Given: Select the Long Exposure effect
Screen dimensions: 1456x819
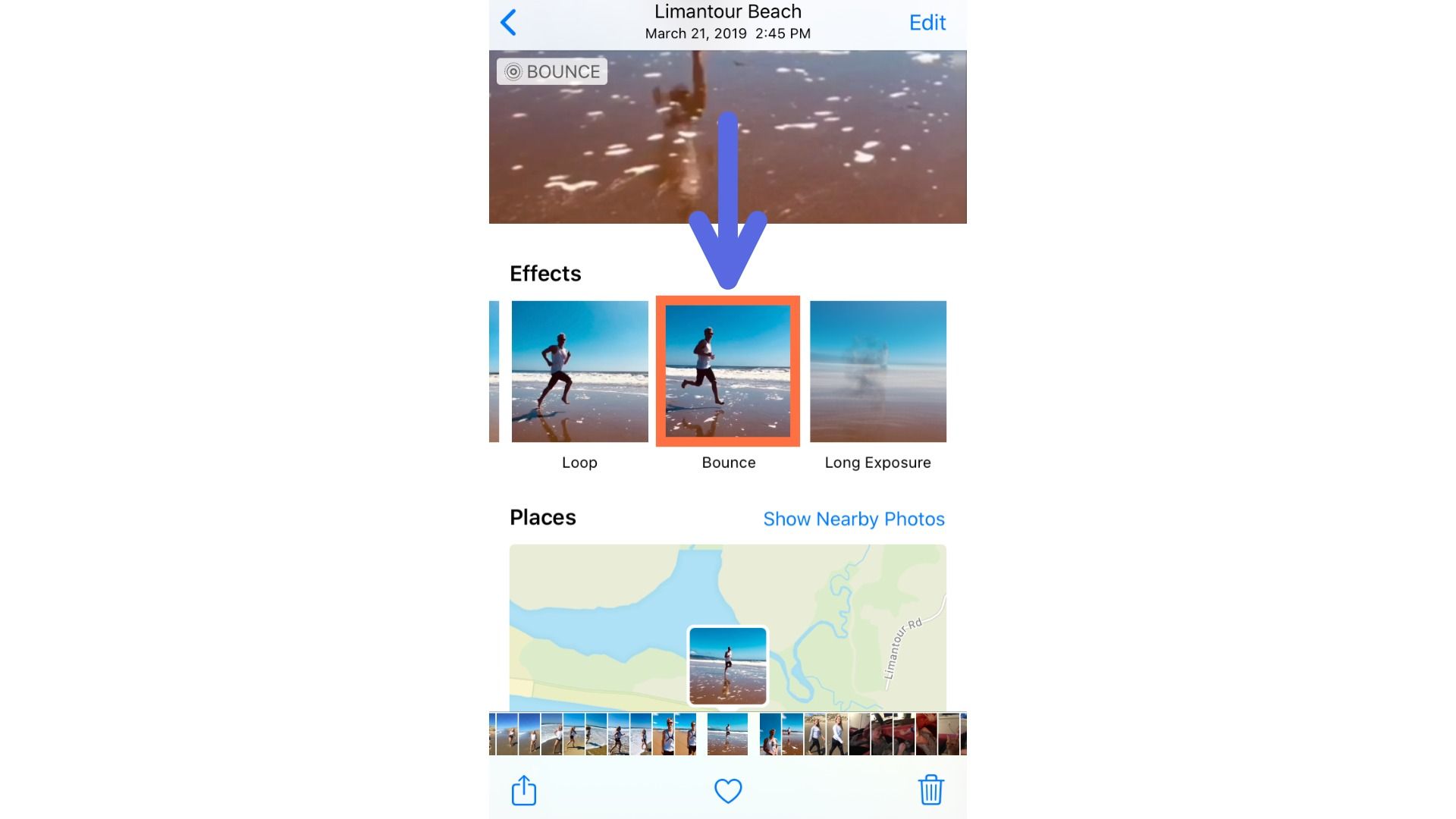Looking at the screenshot, I should coord(878,371).
